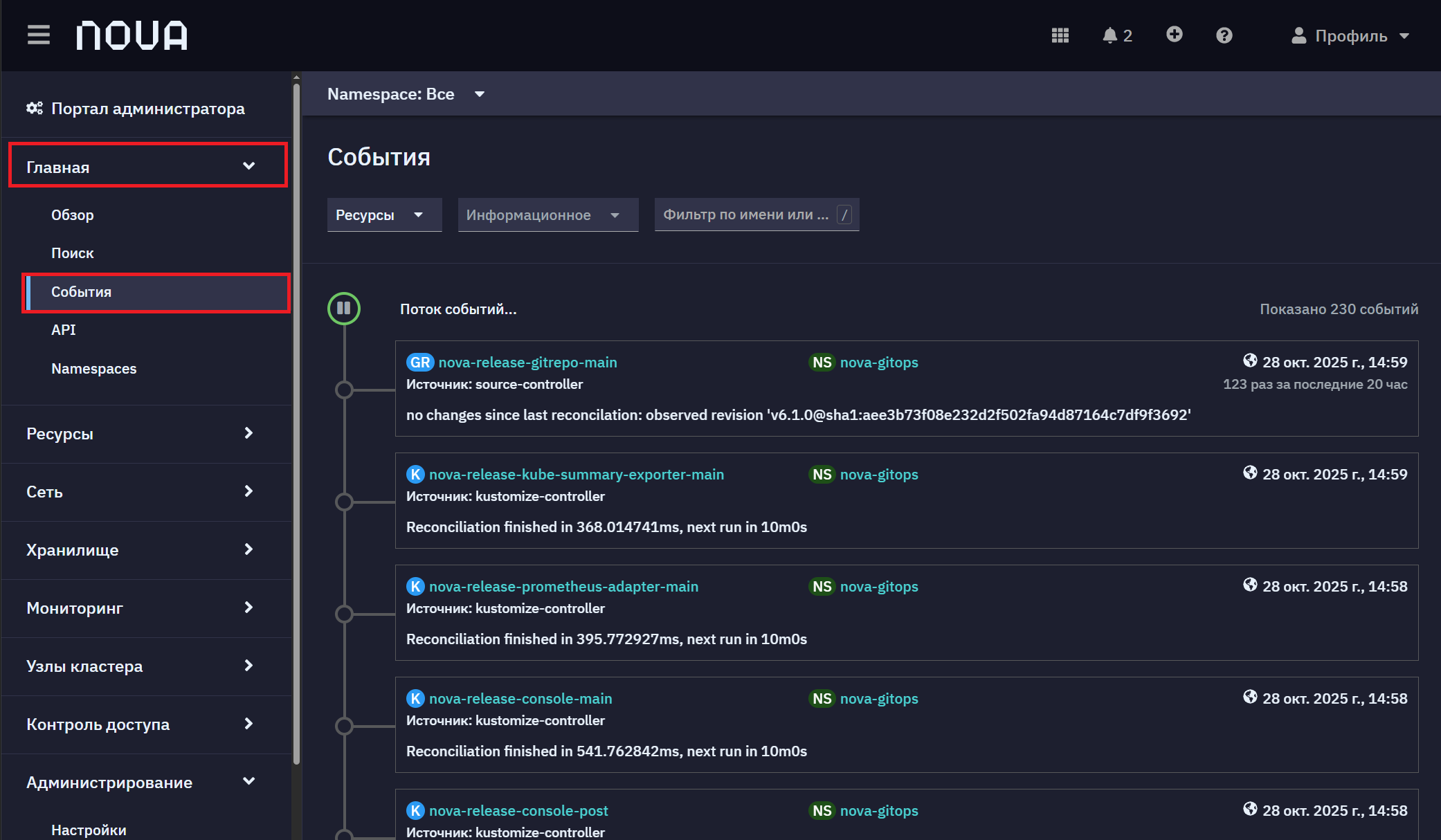
Task: Click K badge of kube-summary-exporter-main
Action: pos(415,475)
